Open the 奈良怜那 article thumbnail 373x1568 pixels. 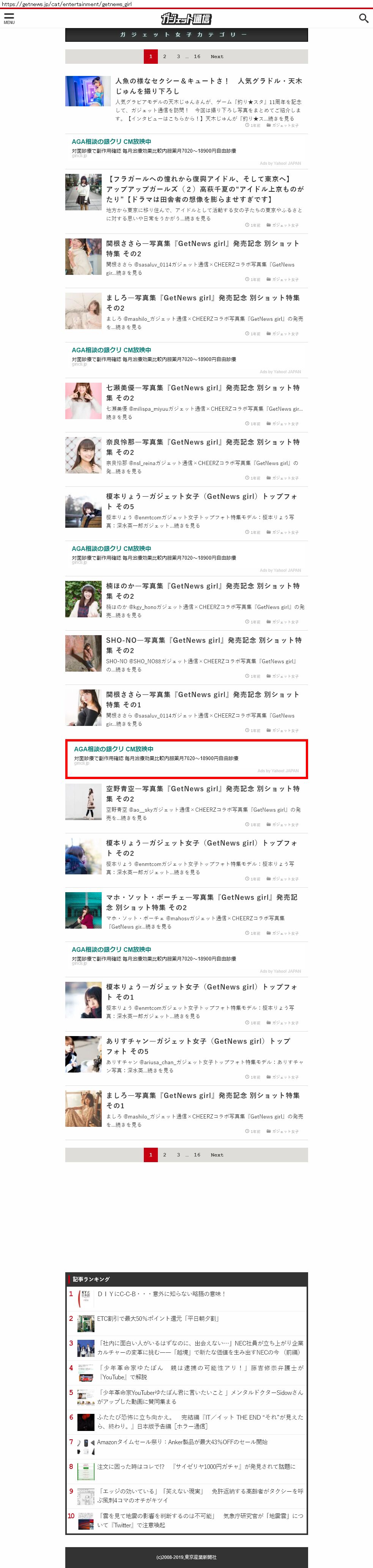83,455
